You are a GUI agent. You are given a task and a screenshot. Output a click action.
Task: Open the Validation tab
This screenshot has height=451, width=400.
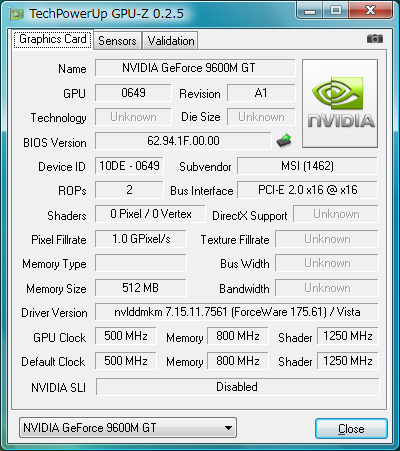(x=171, y=41)
